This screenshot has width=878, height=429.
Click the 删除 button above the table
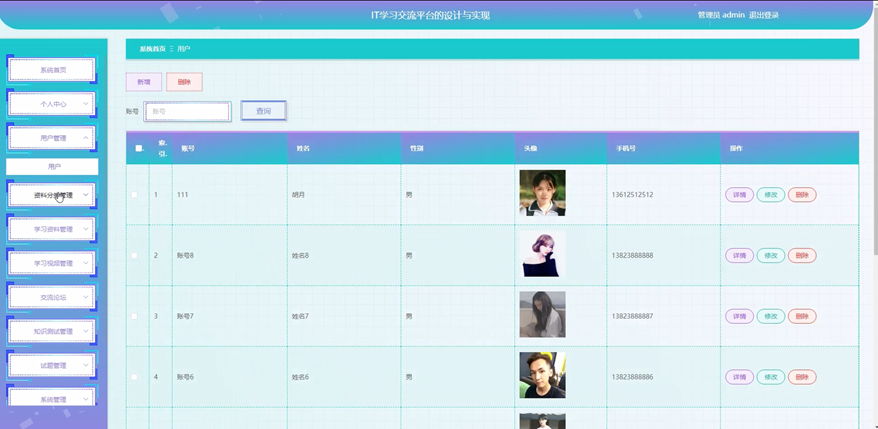(184, 82)
